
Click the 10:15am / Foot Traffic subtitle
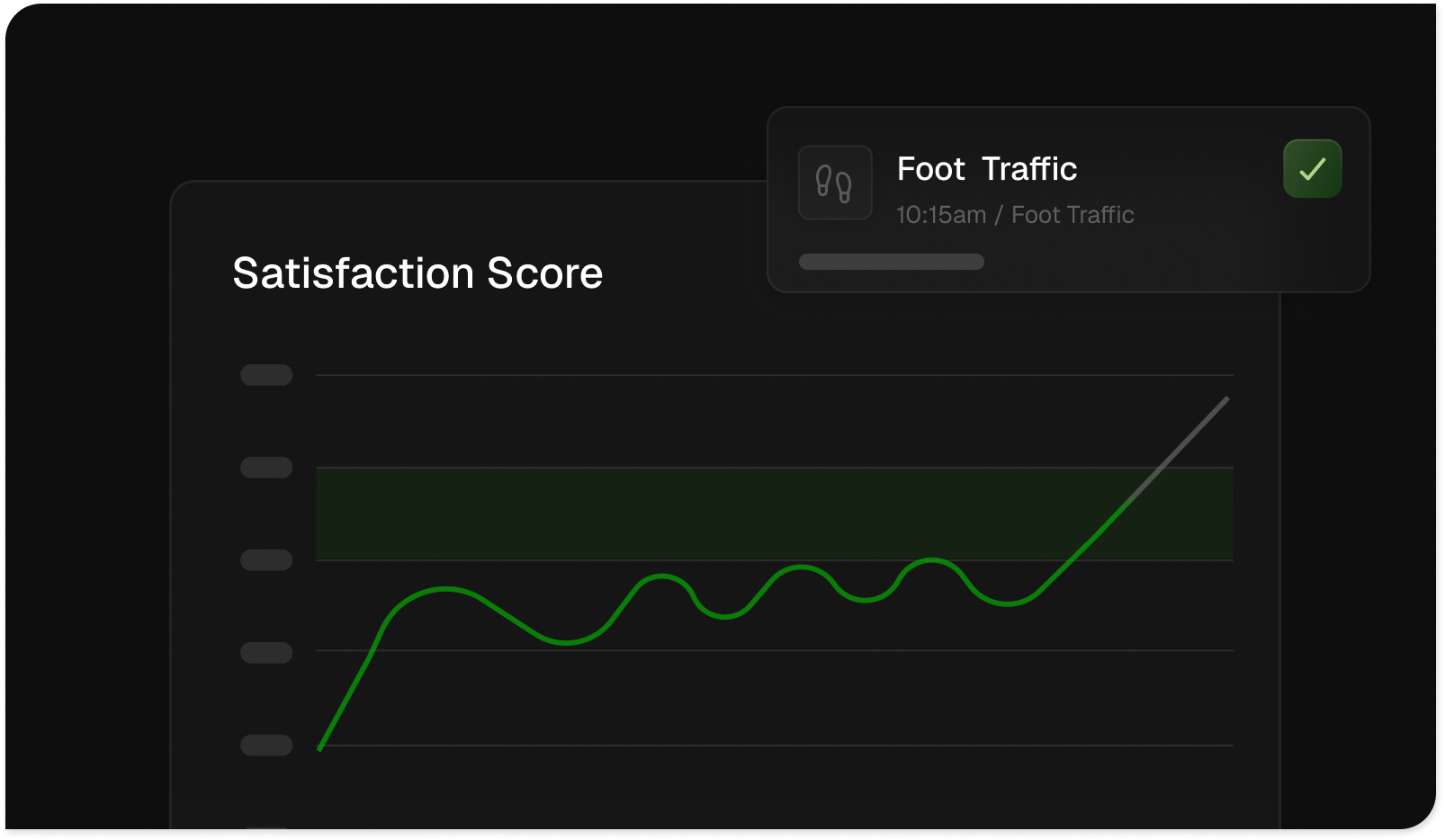[x=1014, y=215]
